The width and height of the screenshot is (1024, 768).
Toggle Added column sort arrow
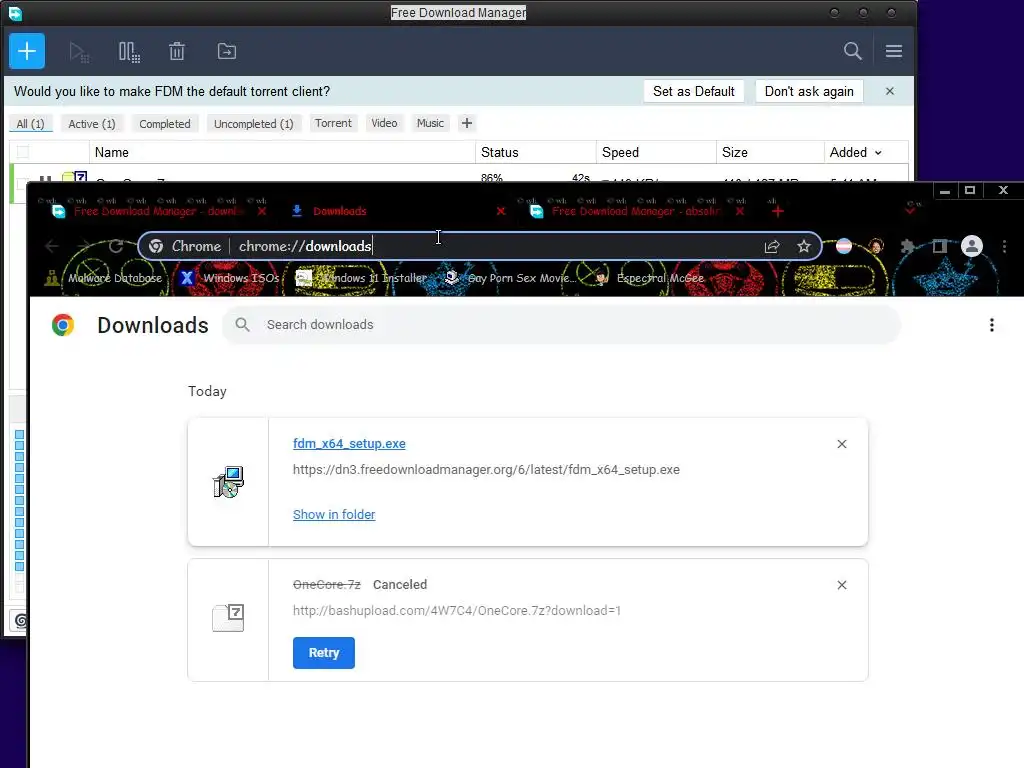click(x=878, y=153)
